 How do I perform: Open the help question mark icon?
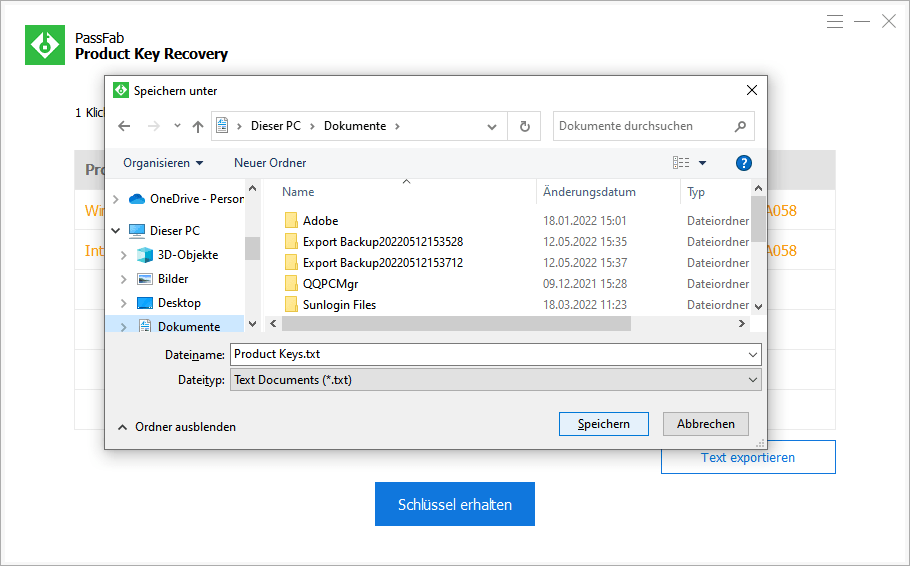[x=743, y=163]
